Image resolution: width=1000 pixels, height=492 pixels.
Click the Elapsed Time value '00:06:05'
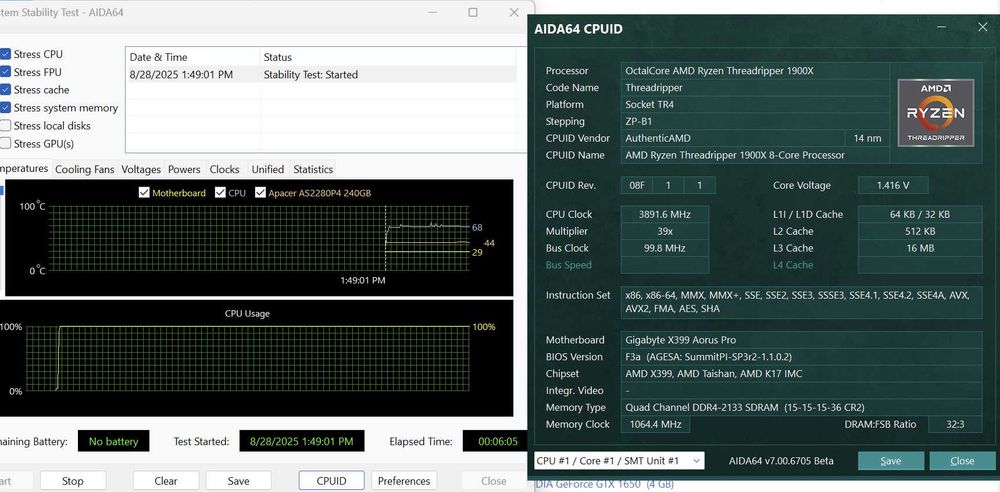[497, 441]
